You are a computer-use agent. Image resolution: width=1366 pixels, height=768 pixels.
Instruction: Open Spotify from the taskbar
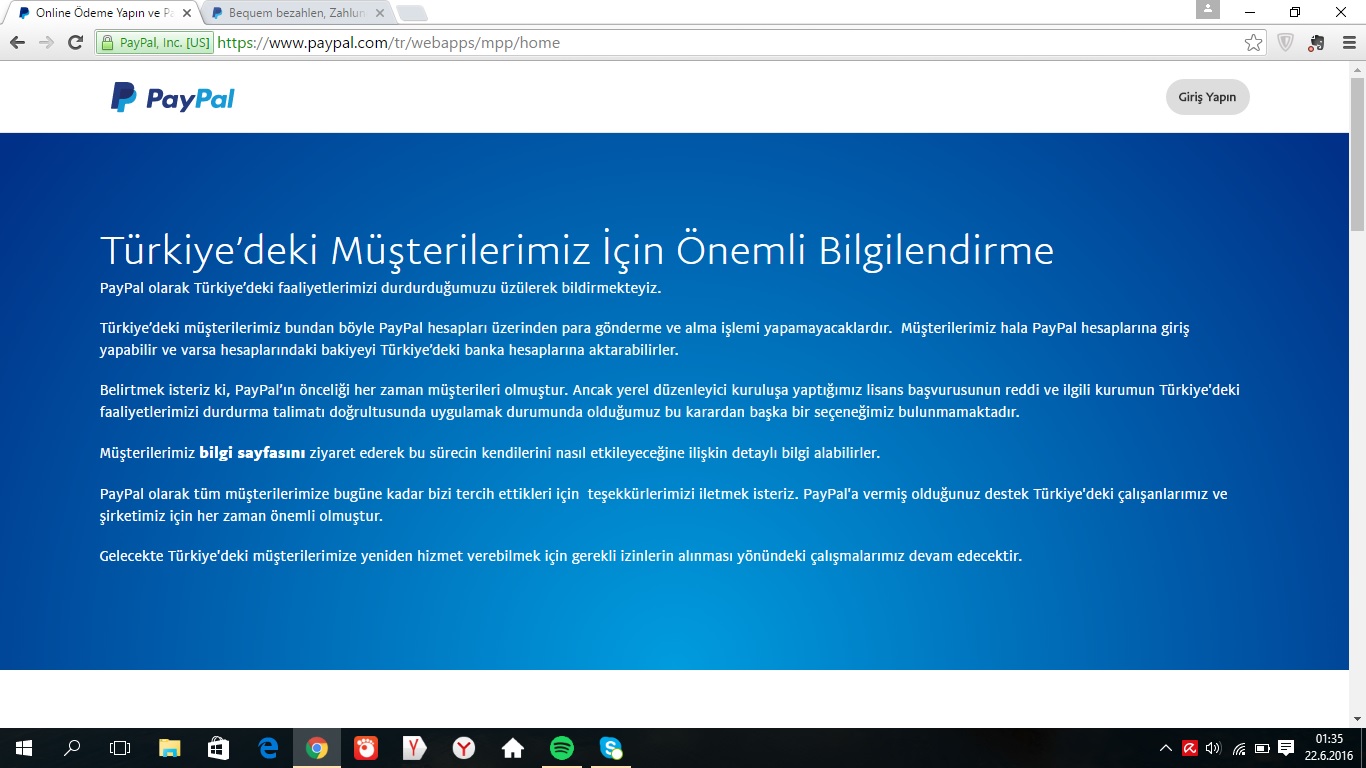click(x=562, y=748)
